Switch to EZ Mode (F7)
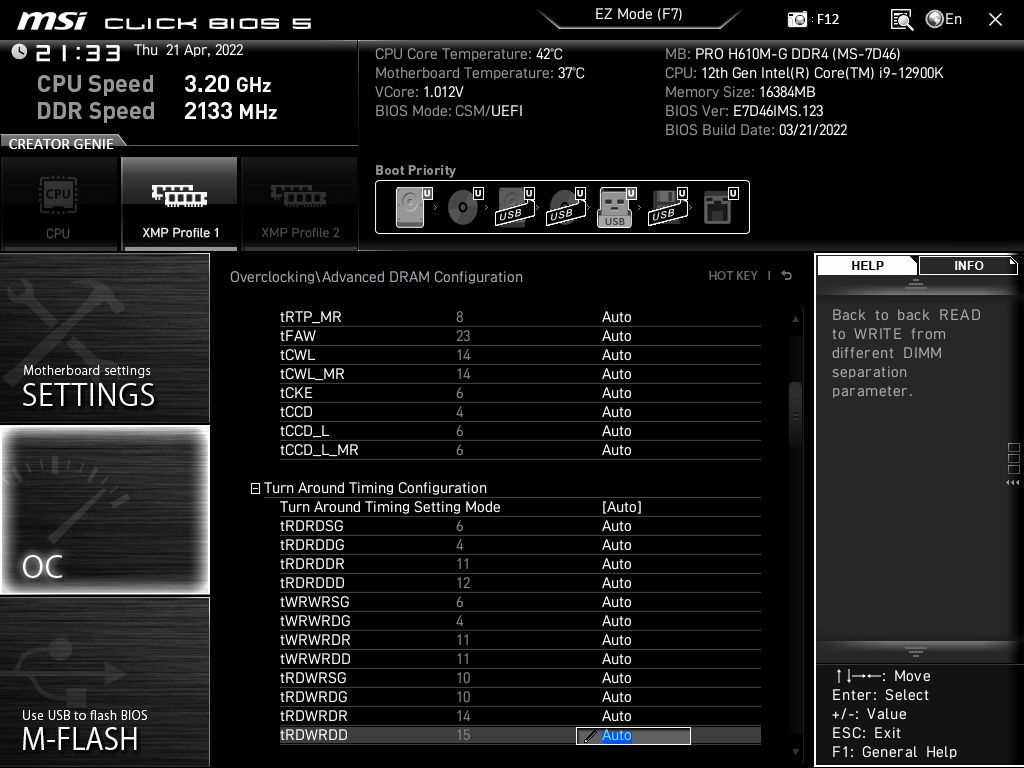Viewport: 1024px width, 768px height. 639,14
